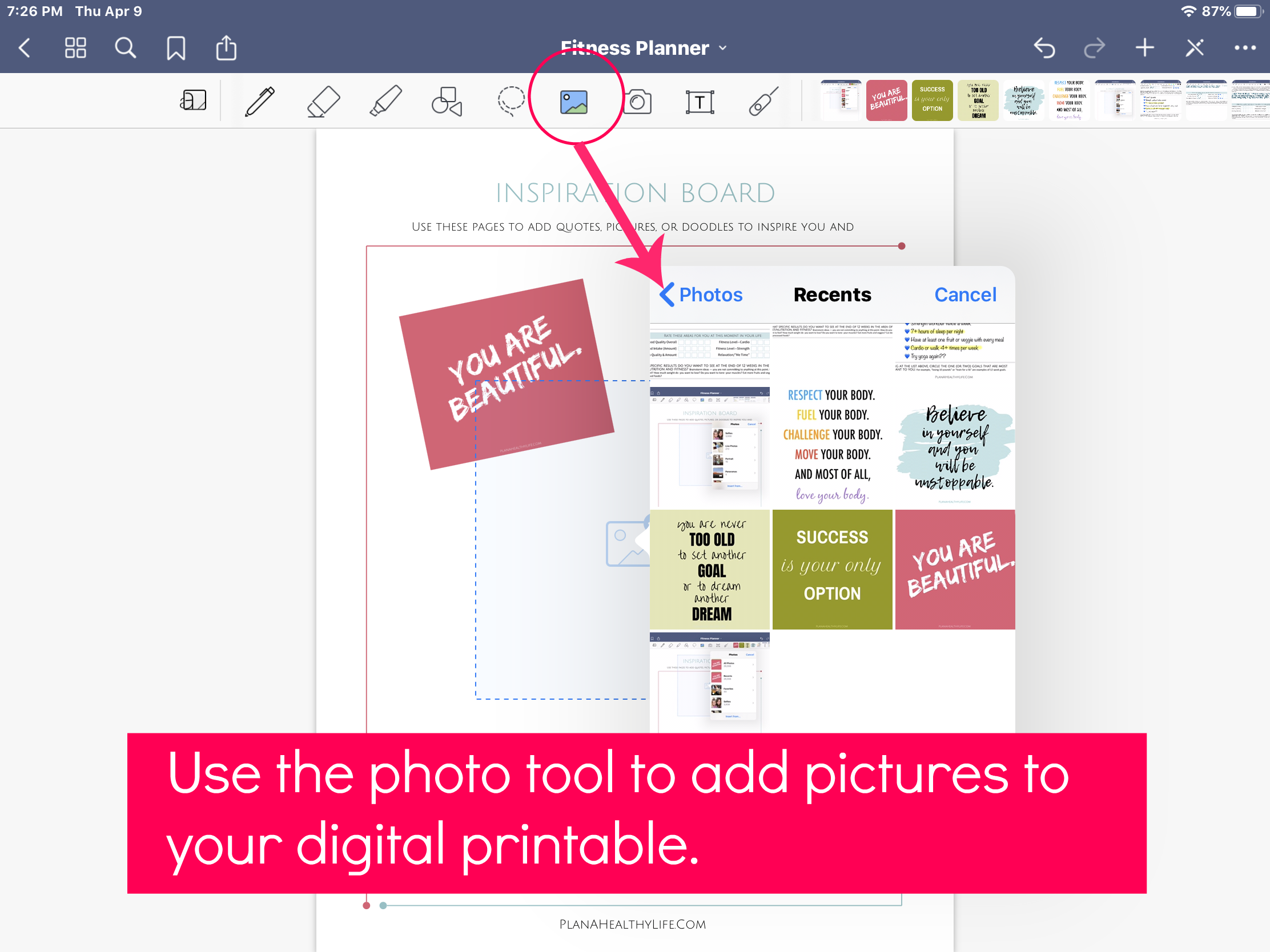
Task: Redo the last undone action
Action: click(1094, 47)
